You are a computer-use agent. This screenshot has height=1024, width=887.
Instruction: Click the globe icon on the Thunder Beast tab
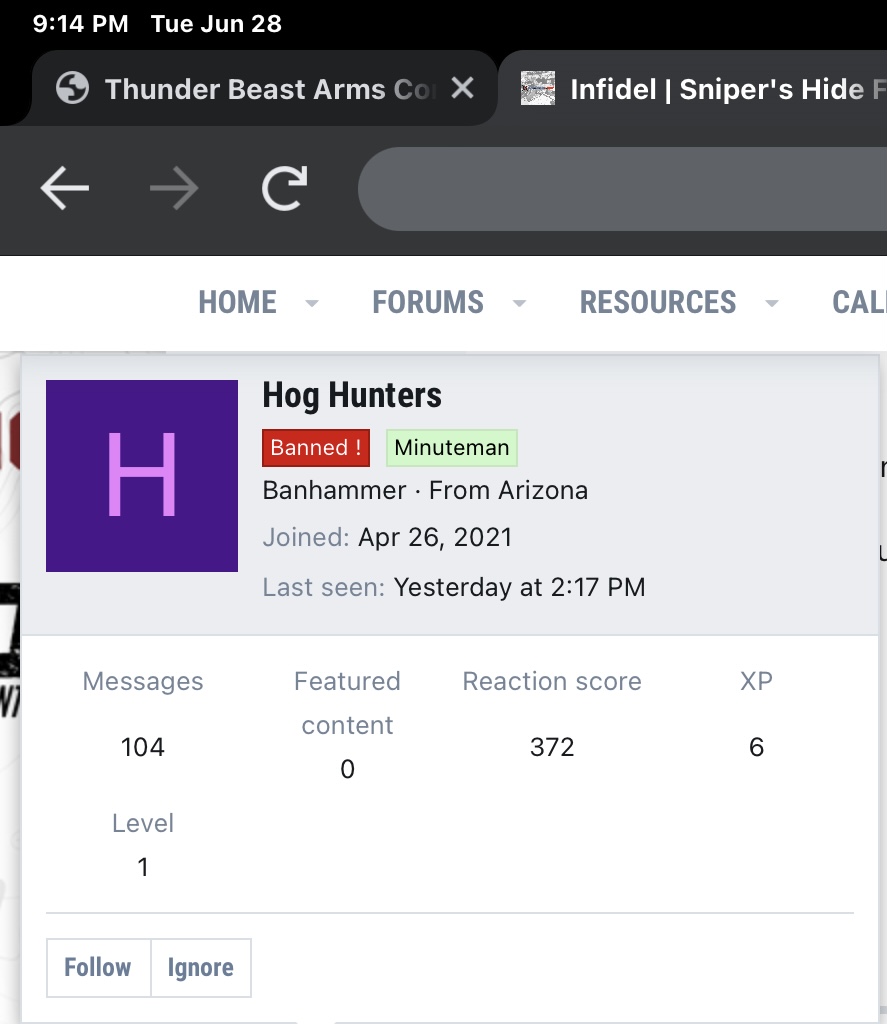[x=72, y=88]
